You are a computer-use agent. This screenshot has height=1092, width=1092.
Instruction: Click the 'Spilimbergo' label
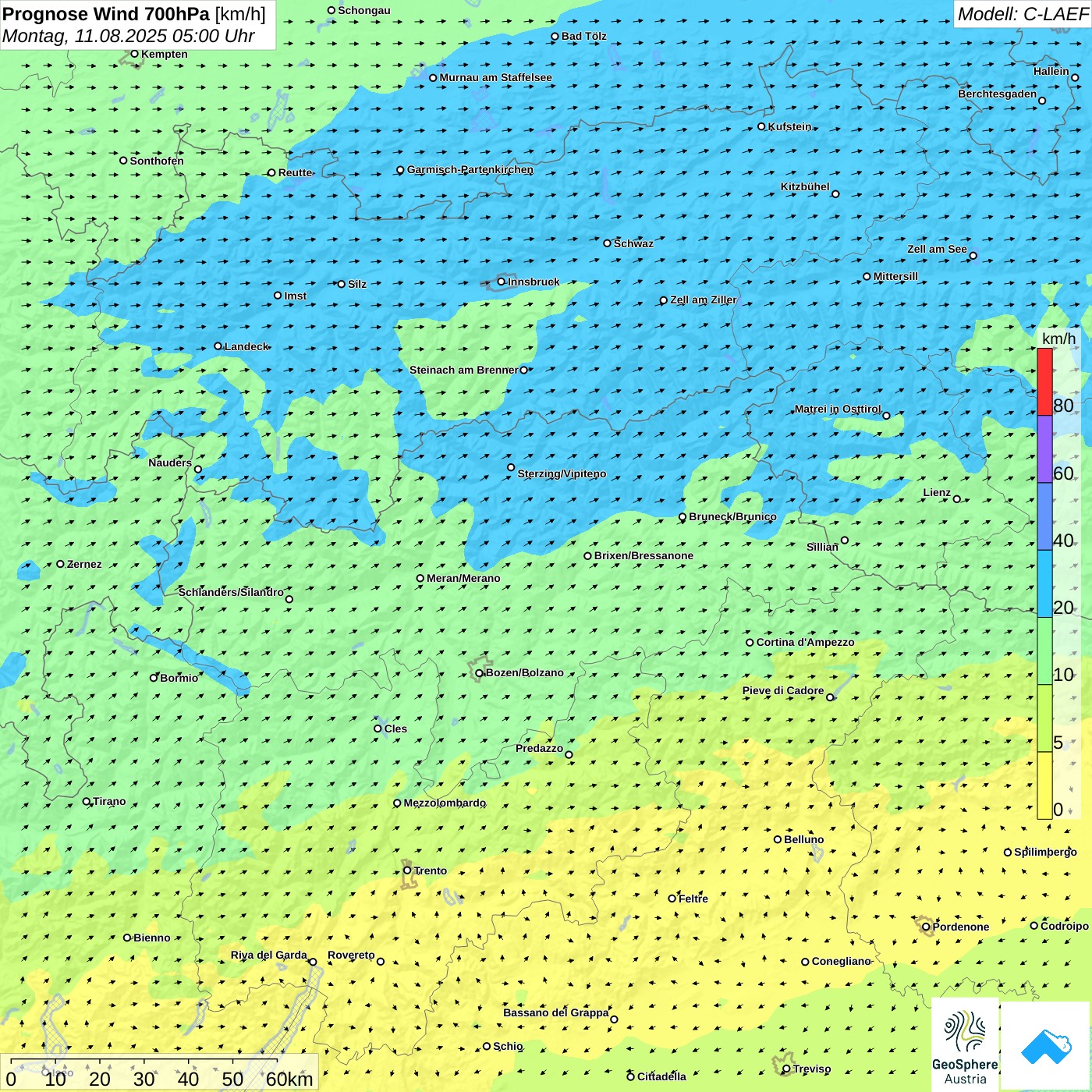coord(1045,852)
